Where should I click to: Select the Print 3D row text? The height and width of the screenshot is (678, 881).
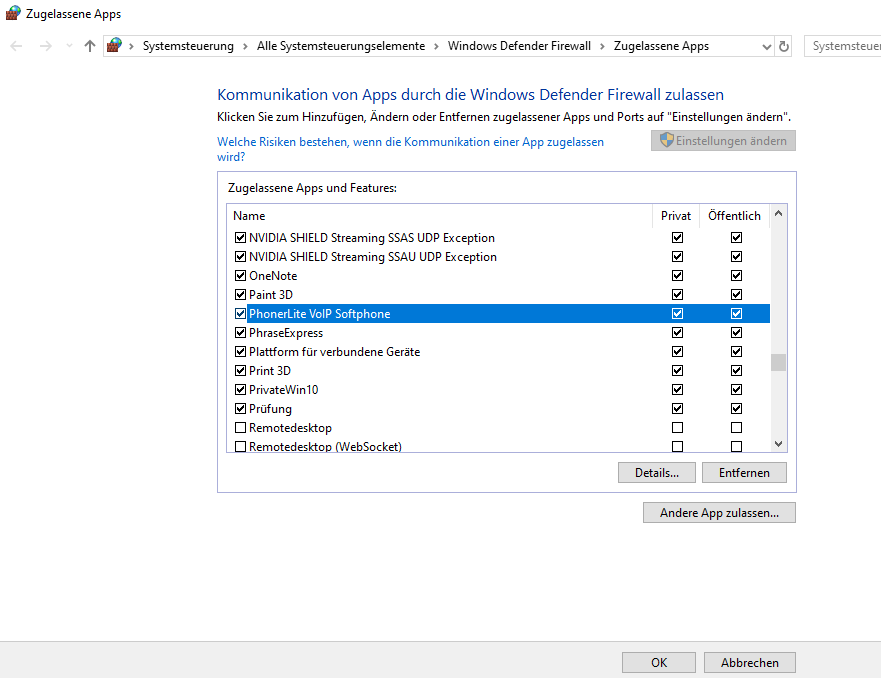pos(270,371)
